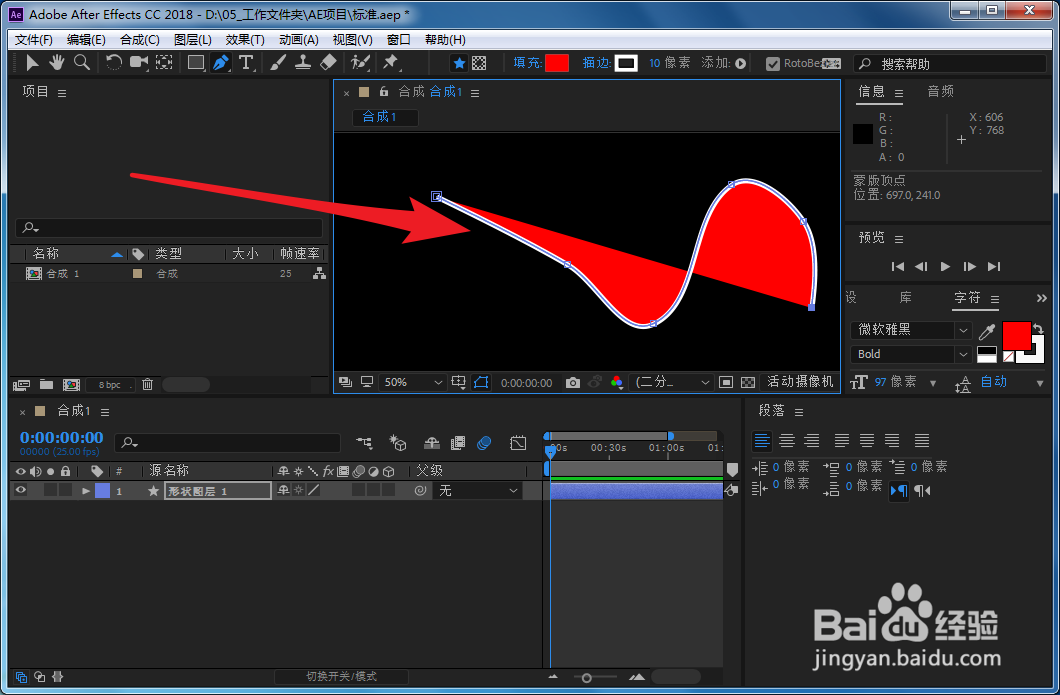
Task: Select the Pan Behind anchor point tool
Action: (x=164, y=63)
